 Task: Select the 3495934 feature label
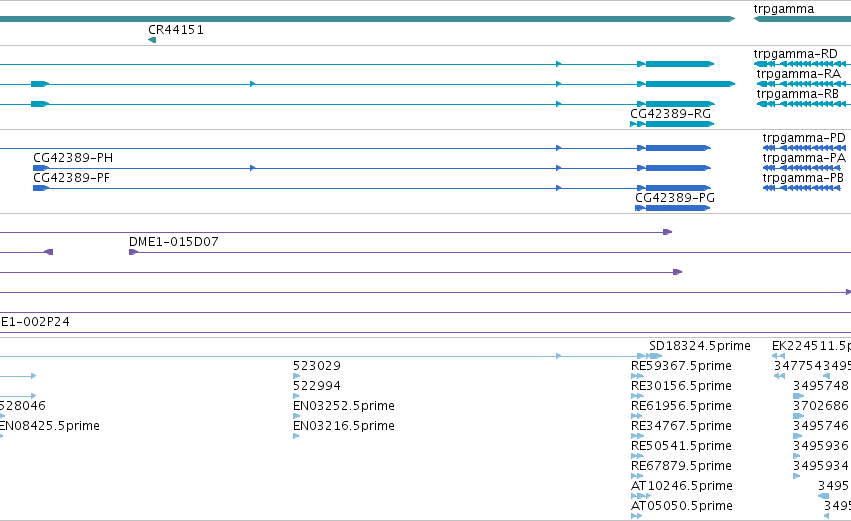tap(820, 466)
